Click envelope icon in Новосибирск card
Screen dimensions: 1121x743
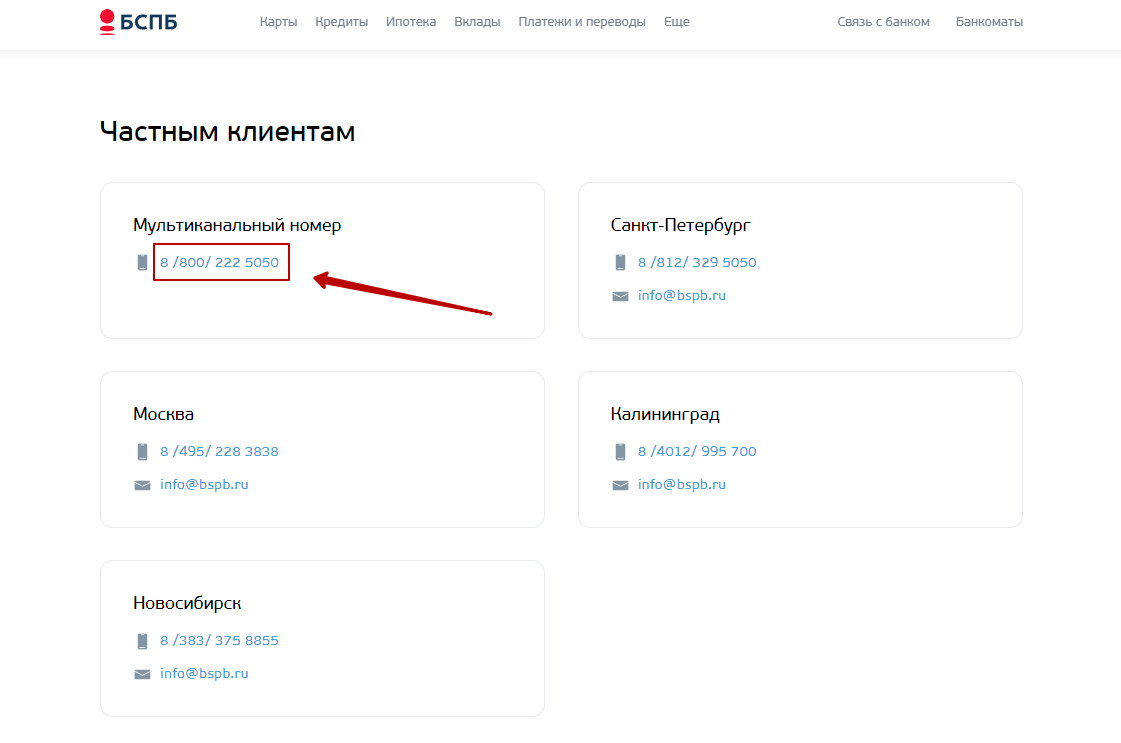pos(142,674)
